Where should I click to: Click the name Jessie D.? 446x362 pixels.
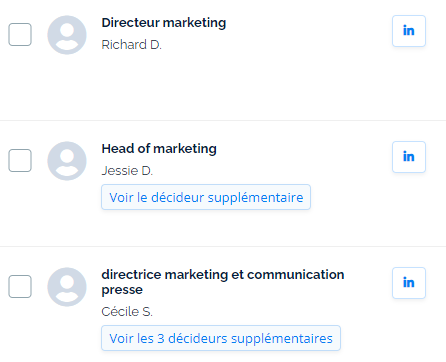pyautogui.click(x=127, y=171)
